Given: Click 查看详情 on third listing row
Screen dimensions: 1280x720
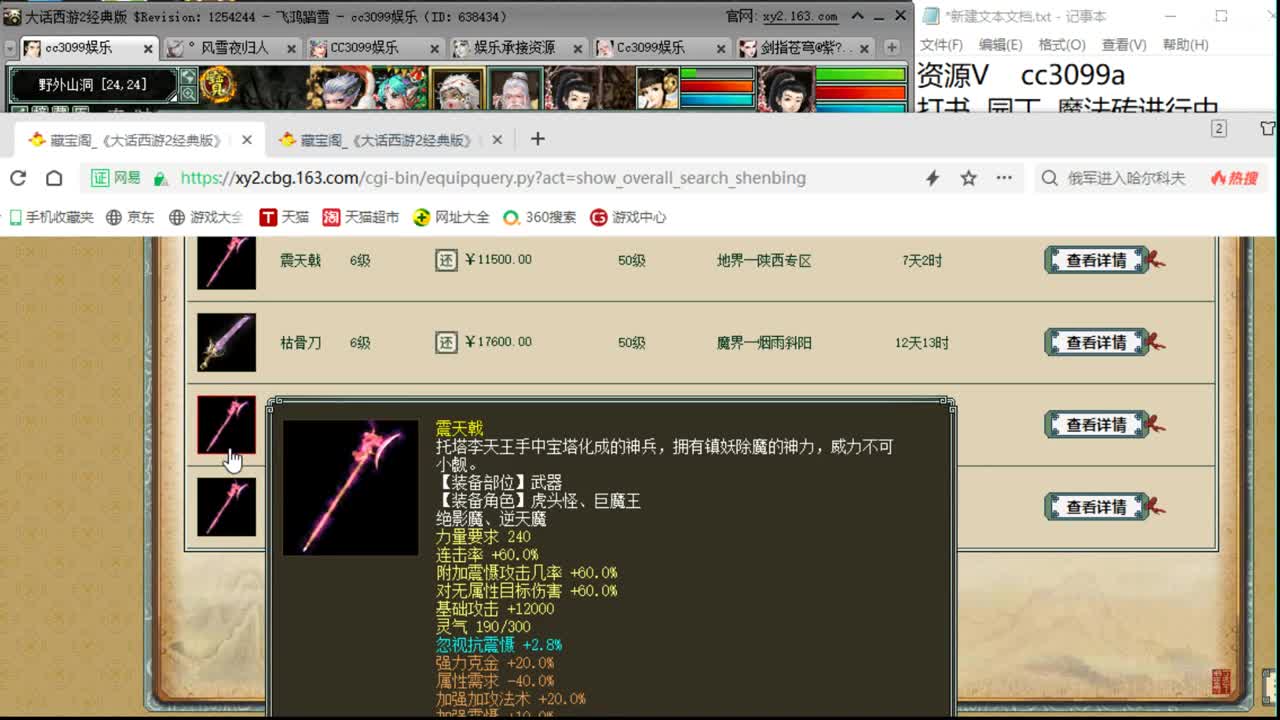Looking at the screenshot, I should tap(1097, 424).
